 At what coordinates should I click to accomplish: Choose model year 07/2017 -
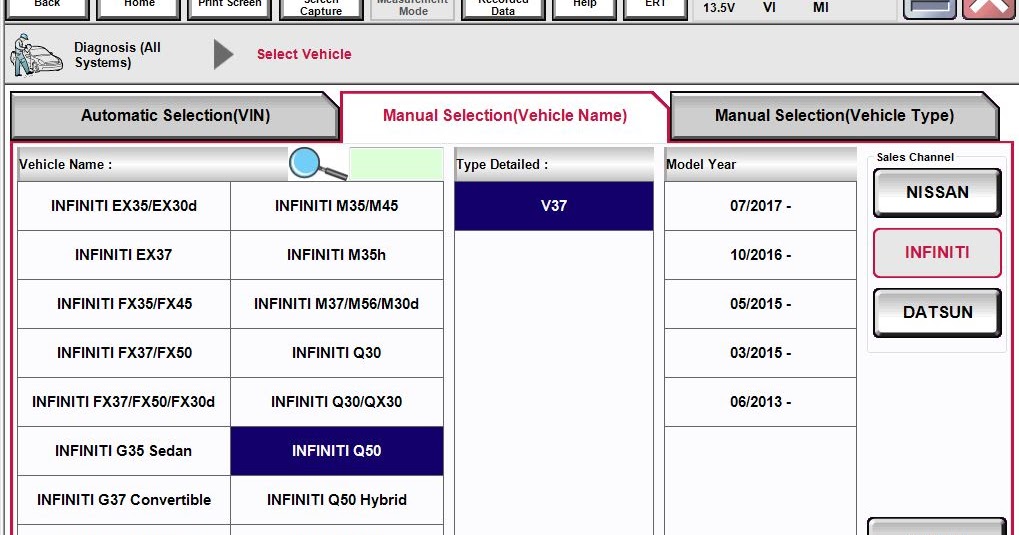pos(760,206)
